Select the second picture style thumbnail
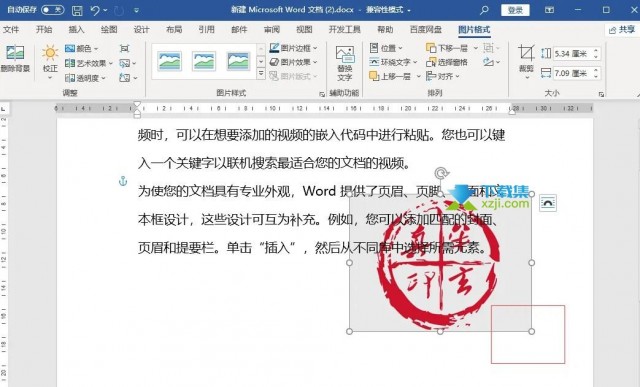640x387 pixels. (204, 62)
